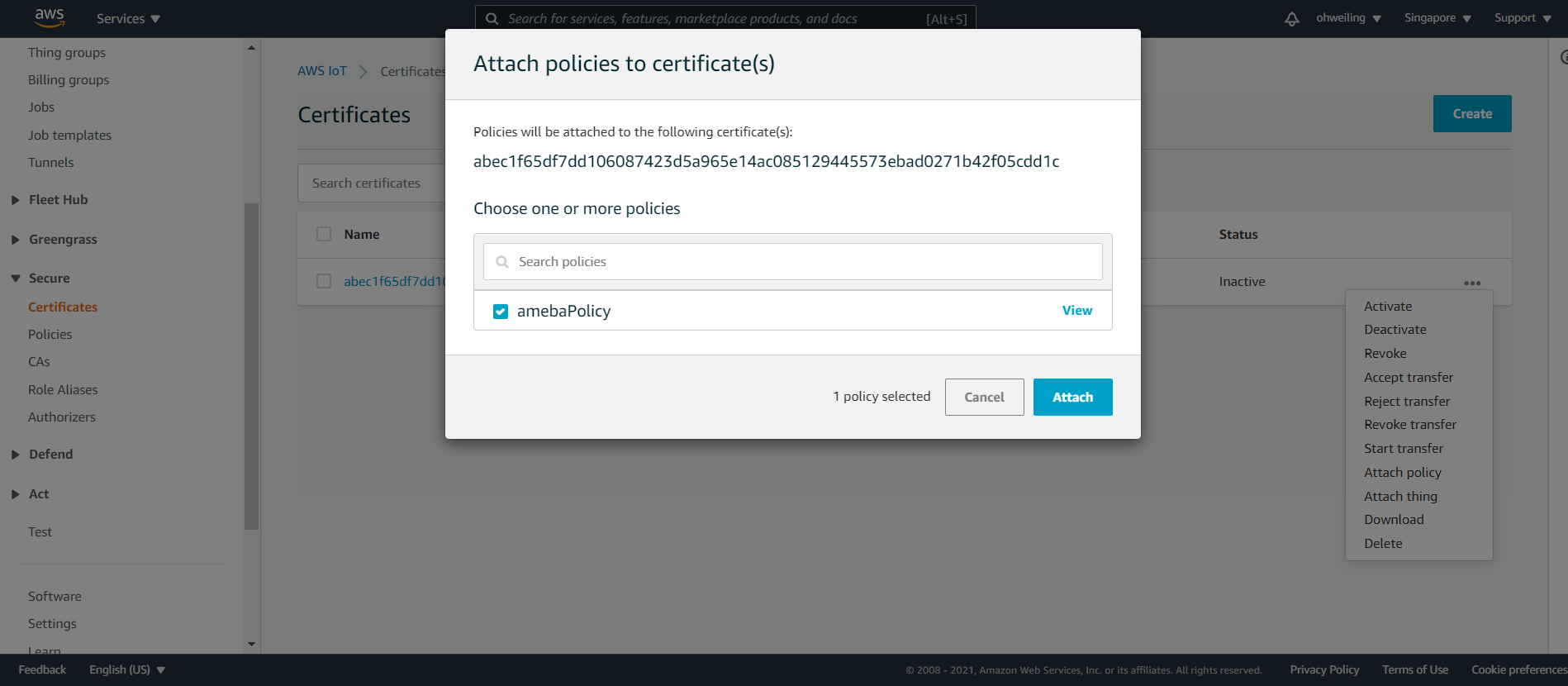Image resolution: width=1568 pixels, height=686 pixels.
Task: Open Jobs in the sidebar
Action: coord(41,107)
